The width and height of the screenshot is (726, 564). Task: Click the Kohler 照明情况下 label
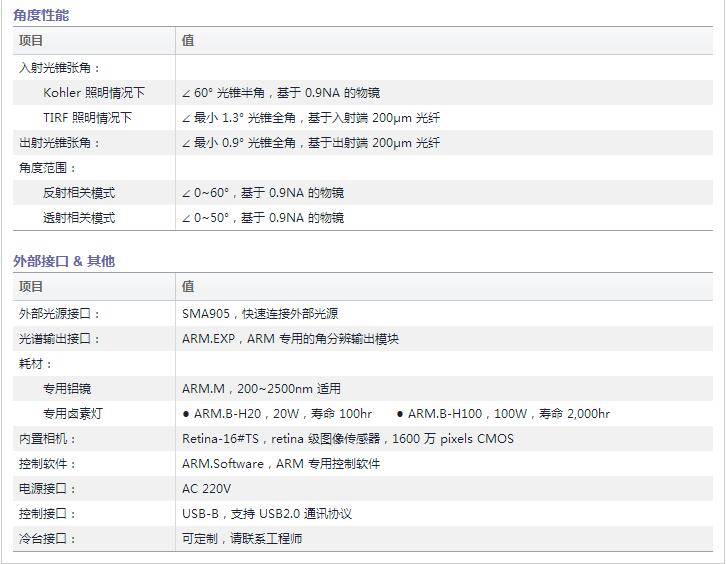[x=94, y=93]
